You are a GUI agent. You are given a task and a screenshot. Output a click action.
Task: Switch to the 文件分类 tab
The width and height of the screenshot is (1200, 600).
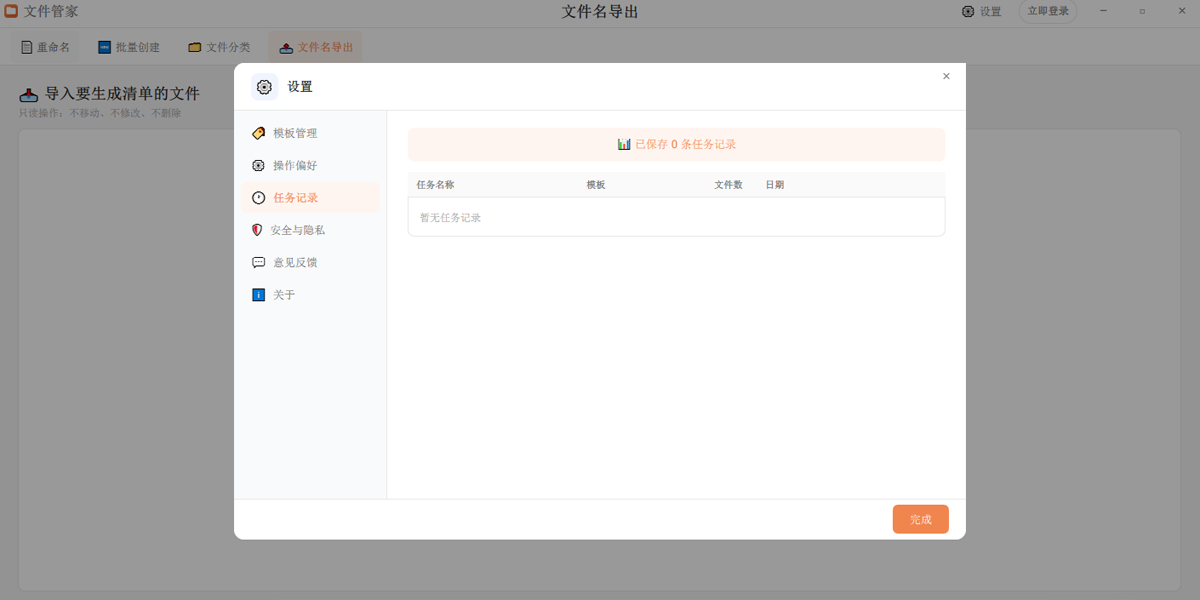coord(220,47)
